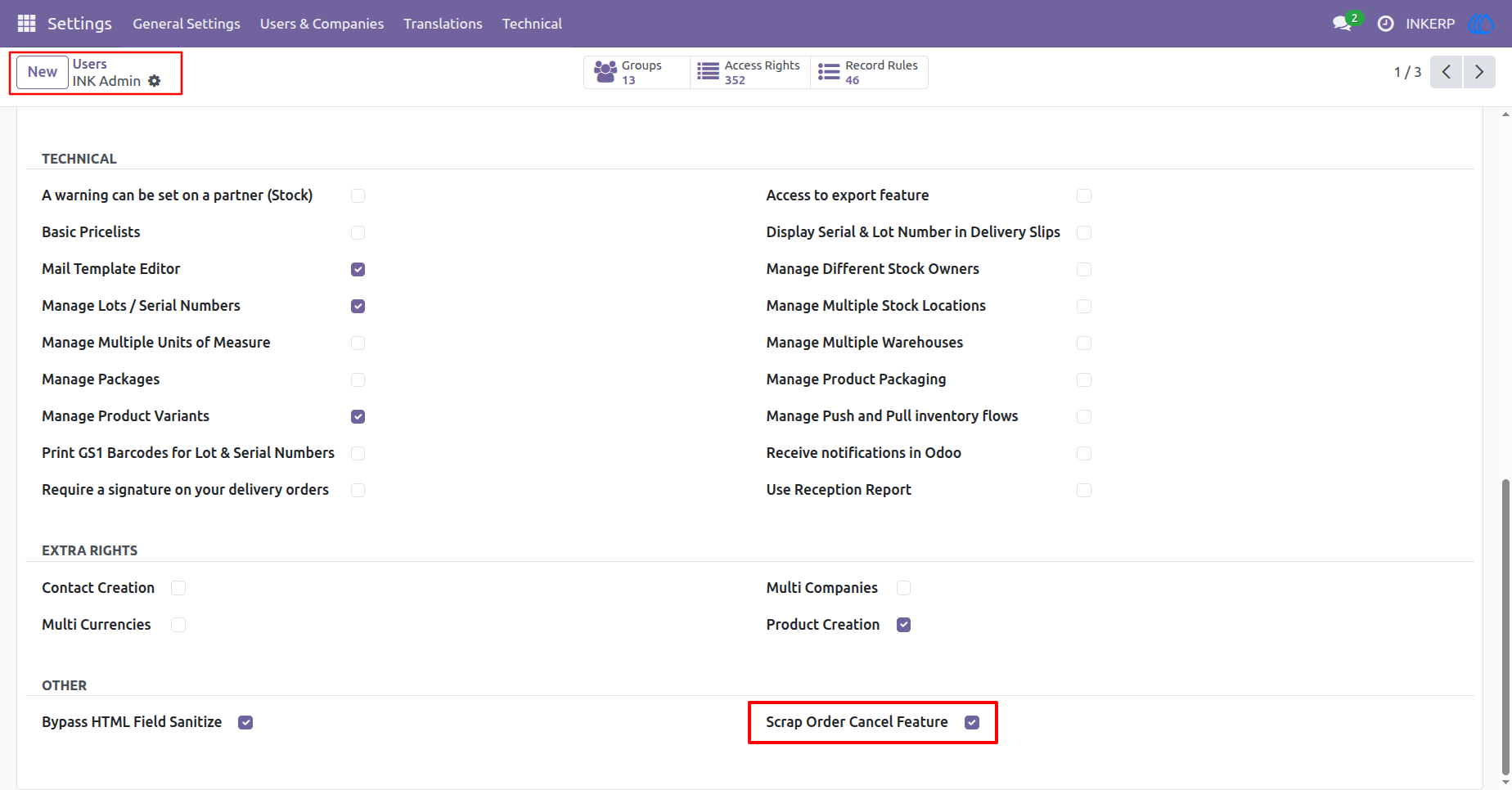
Task: Click the Access Rights list icon
Action: [708, 72]
